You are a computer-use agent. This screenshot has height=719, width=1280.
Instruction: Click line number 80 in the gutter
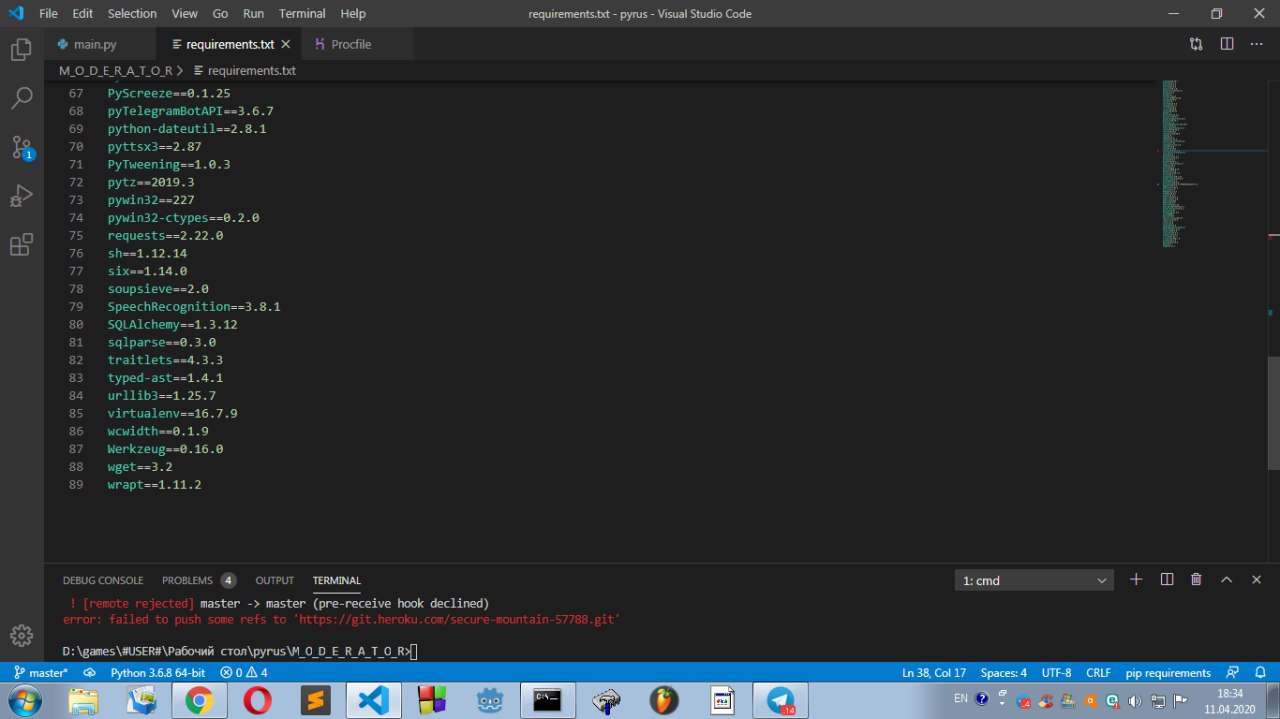[x=76, y=324]
